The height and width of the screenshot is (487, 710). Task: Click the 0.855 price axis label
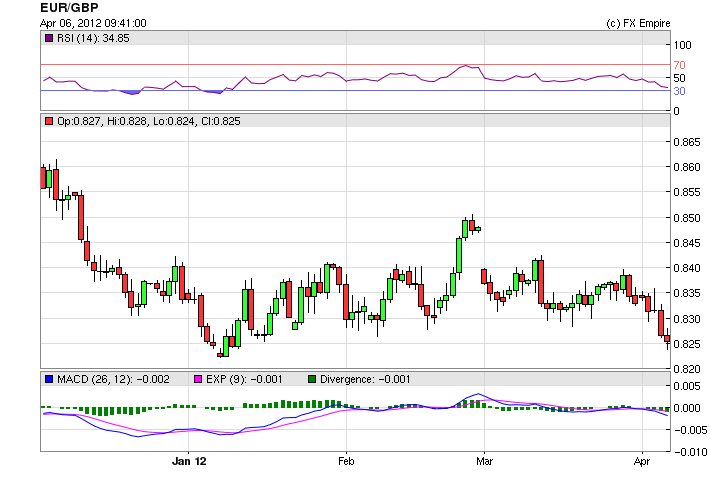click(x=687, y=192)
